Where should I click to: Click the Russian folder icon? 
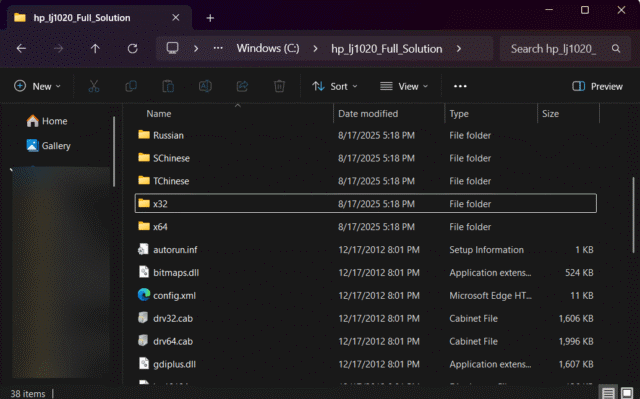(x=144, y=135)
